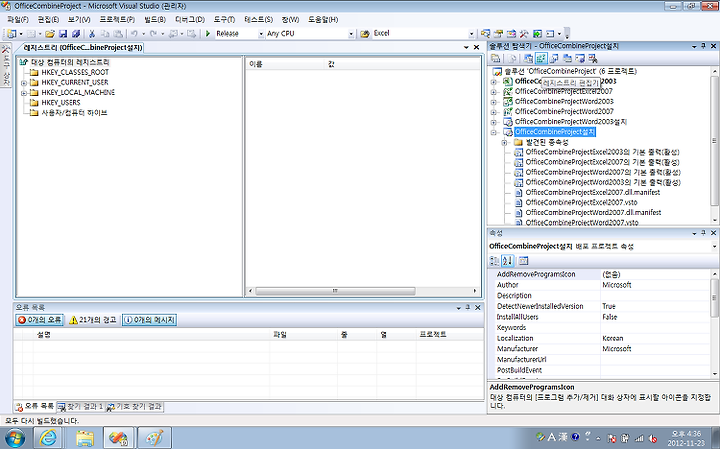
Task: Switch to the 찾기 결과 1 tab
Action: tap(81, 407)
